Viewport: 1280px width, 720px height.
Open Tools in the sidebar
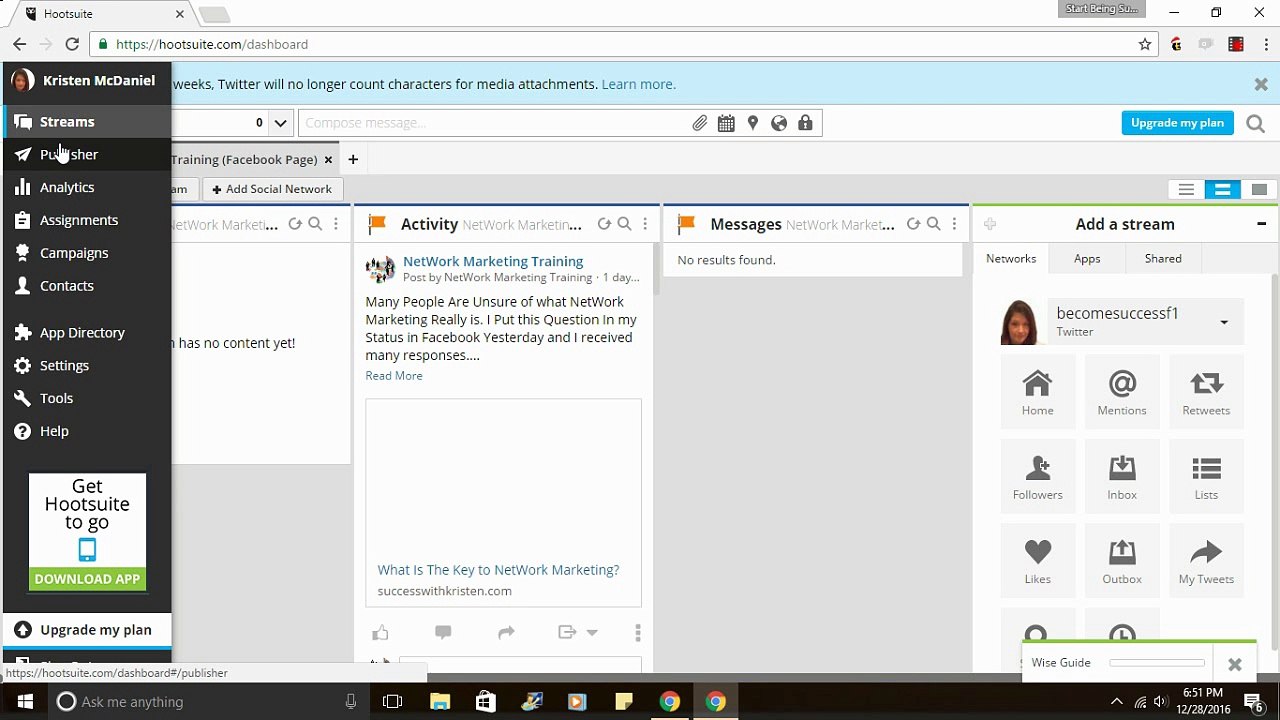click(x=86, y=398)
